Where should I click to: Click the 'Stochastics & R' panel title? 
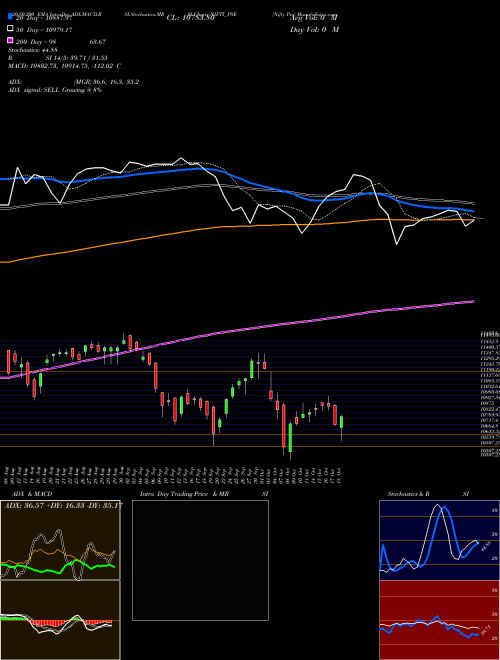pyautogui.click(x=409, y=494)
